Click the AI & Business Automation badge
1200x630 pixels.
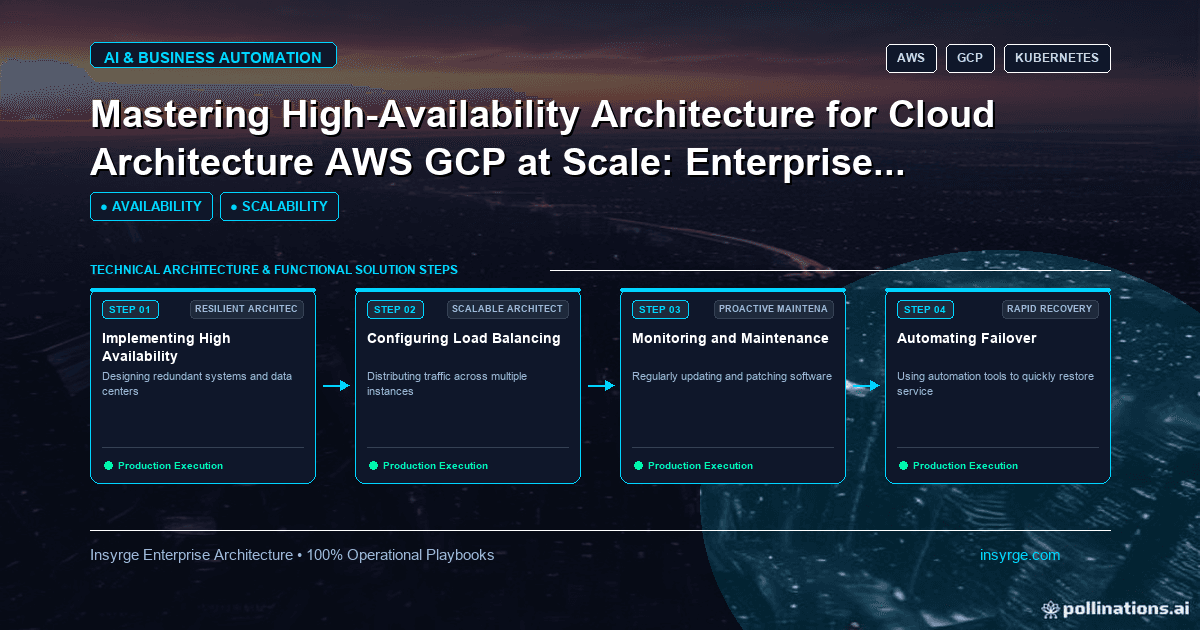(213, 57)
